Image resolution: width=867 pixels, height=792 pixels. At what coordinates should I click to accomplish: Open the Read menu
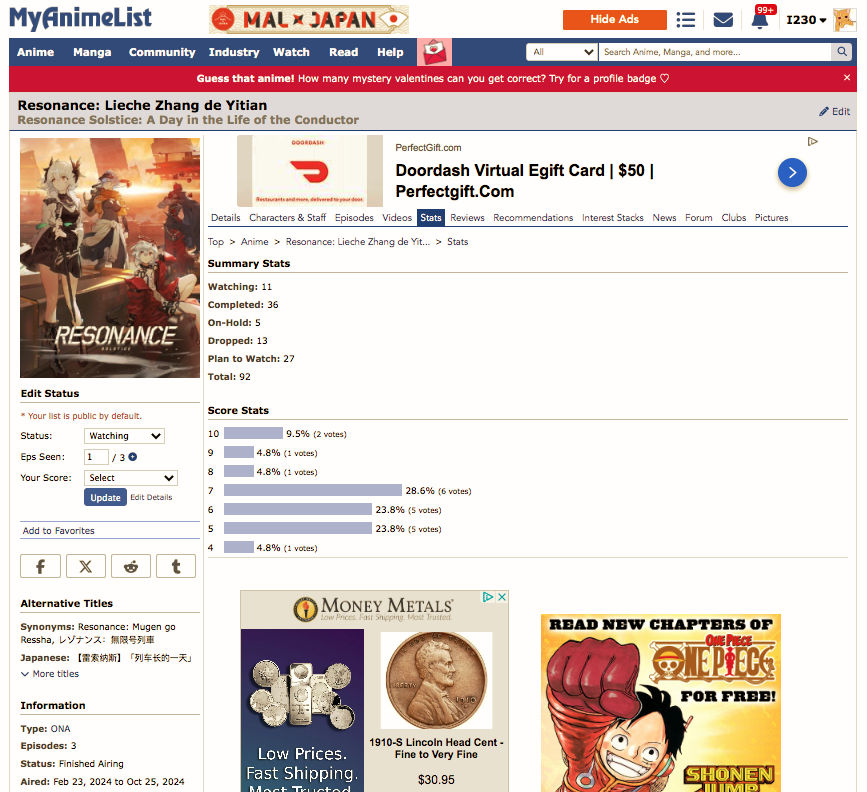pos(343,52)
